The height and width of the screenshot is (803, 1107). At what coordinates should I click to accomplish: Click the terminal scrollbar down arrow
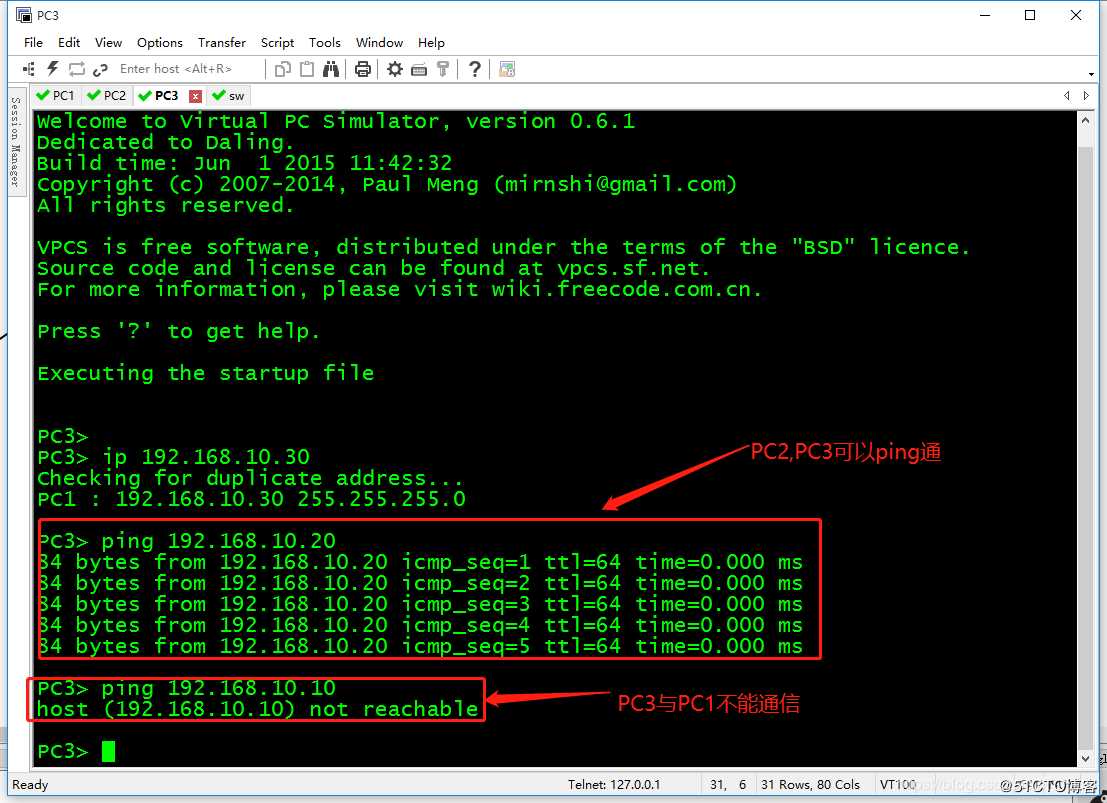point(1086,759)
